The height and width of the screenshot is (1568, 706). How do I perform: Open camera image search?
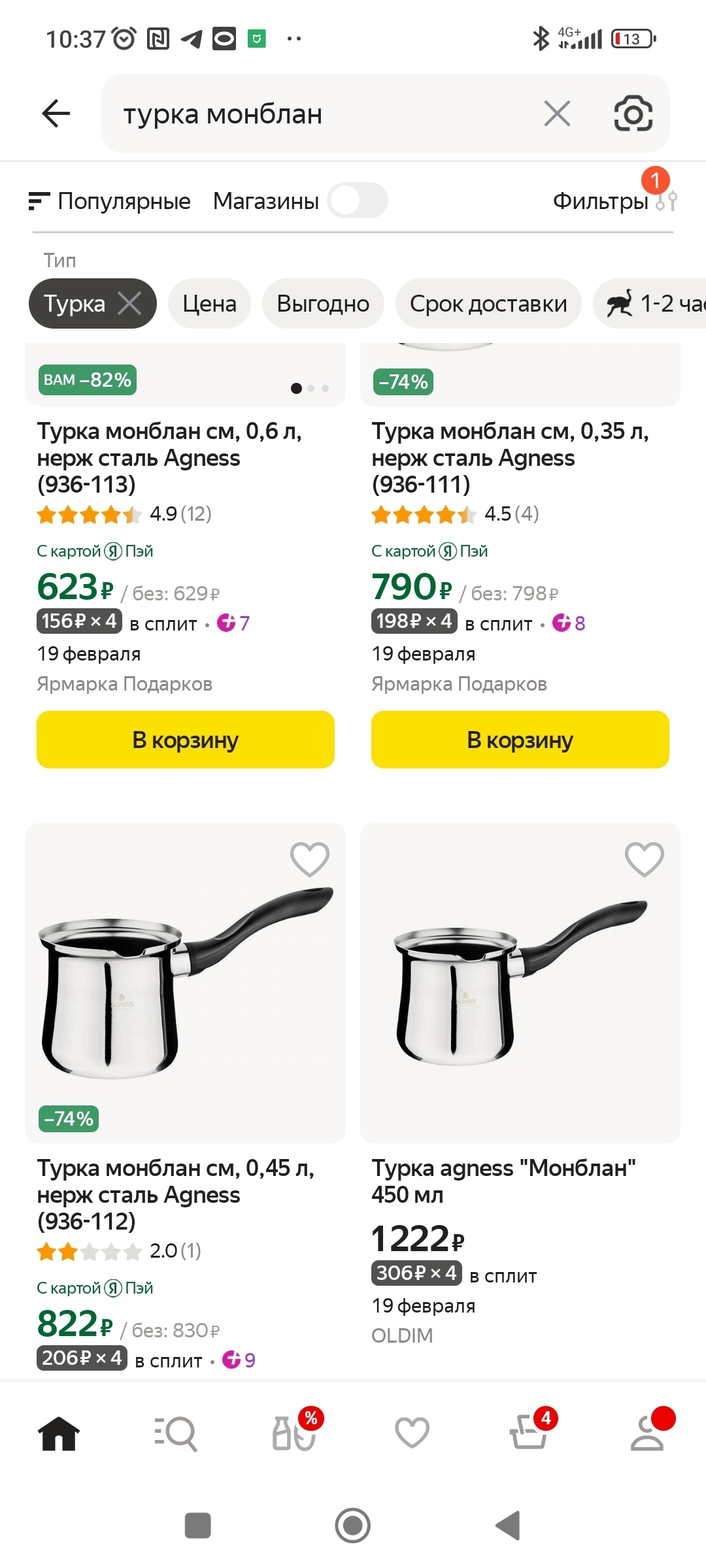point(633,114)
